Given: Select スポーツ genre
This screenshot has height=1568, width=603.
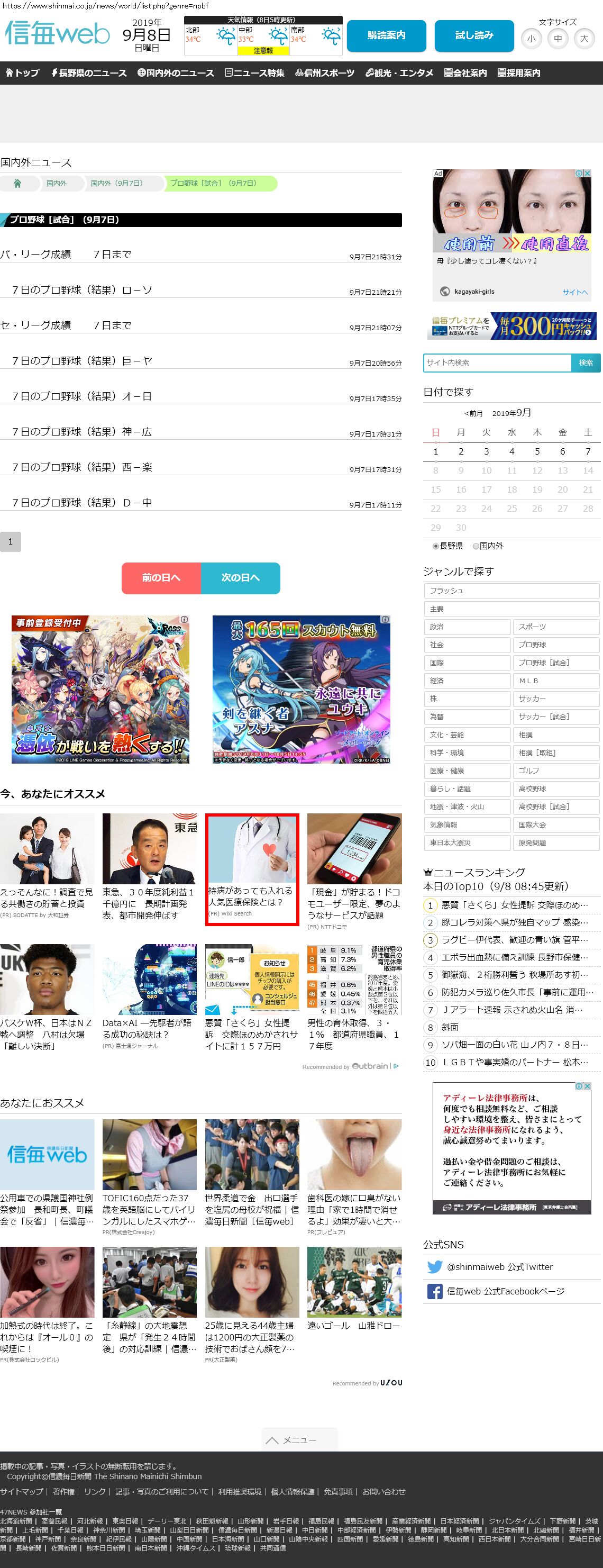Looking at the screenshot, I should pos(556,627).
